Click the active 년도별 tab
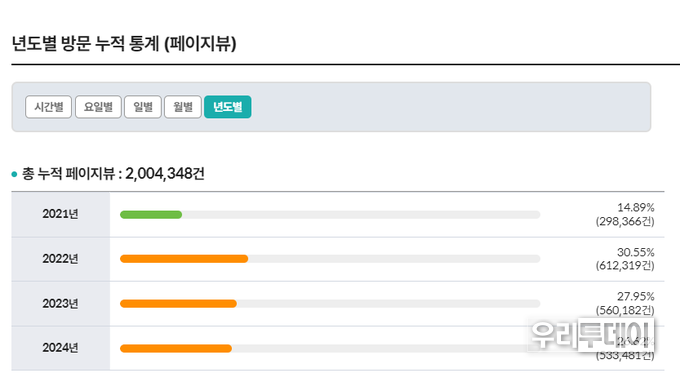 click(x=228, y=107)
